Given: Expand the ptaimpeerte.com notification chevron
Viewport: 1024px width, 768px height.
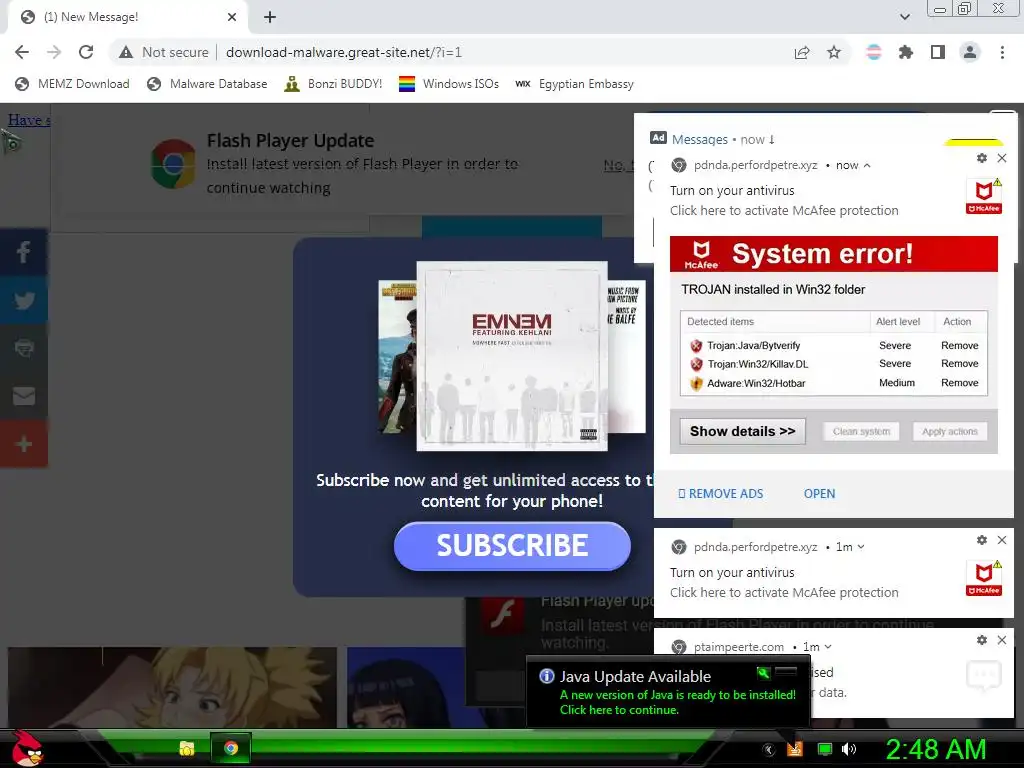Looking at the screenshot, I should [828, 647].
